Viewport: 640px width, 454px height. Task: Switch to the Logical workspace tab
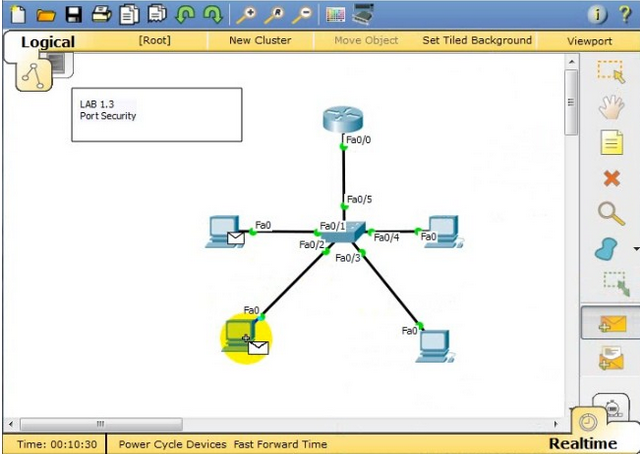[x=48, y=42]
